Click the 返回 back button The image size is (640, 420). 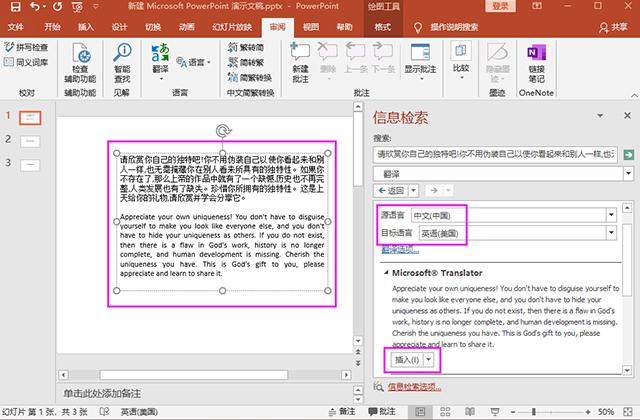click(x=391, y=190)
